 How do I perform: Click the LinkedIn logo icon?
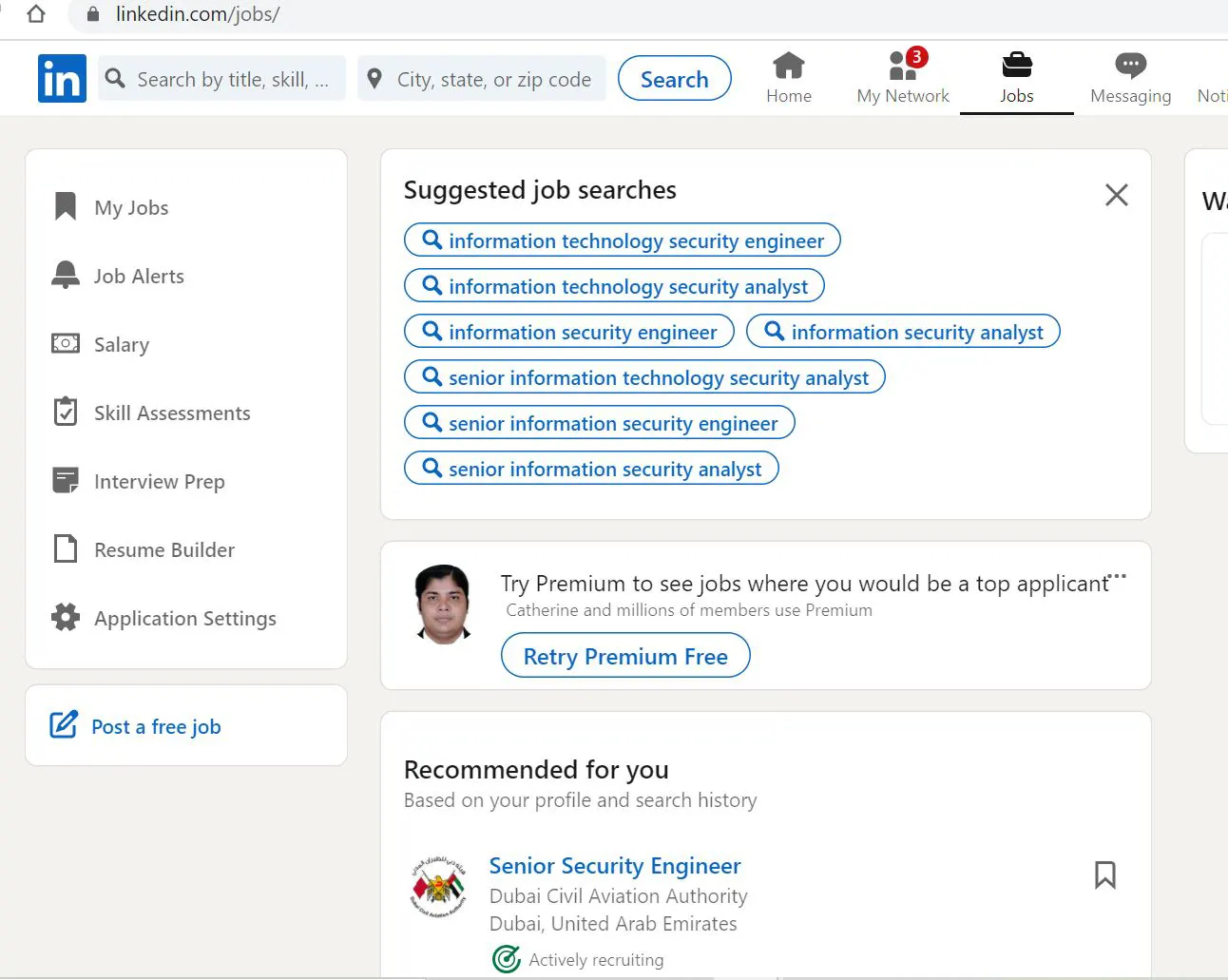(62, 78)
